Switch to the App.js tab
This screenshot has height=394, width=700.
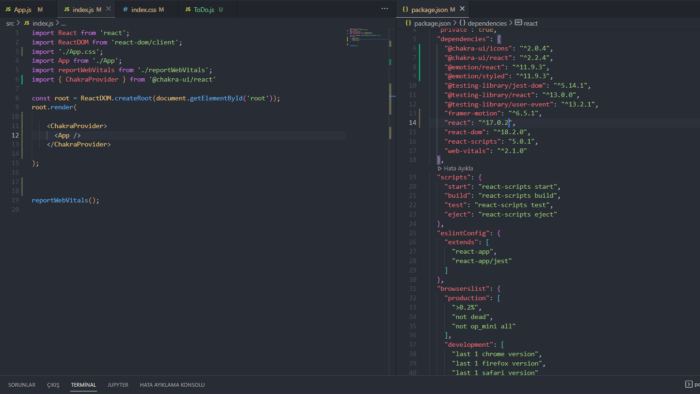click(x=23, y=9)
